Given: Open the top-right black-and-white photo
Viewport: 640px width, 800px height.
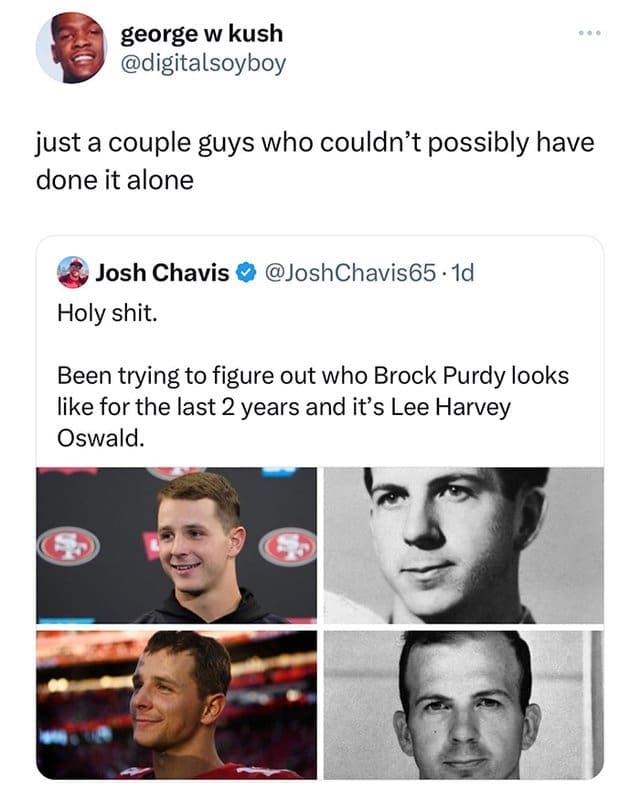Looking at the screenshot, I should [464, 545].
